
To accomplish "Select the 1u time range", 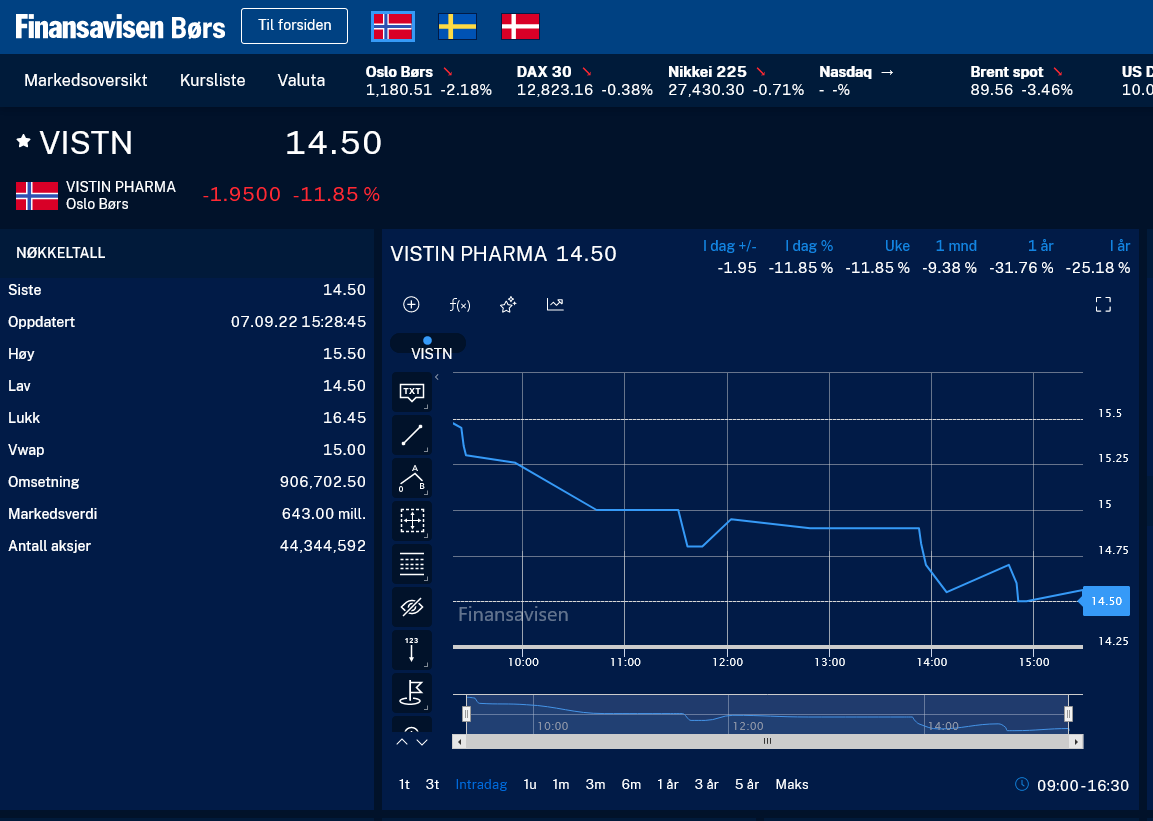I will [x=530, y=784].
